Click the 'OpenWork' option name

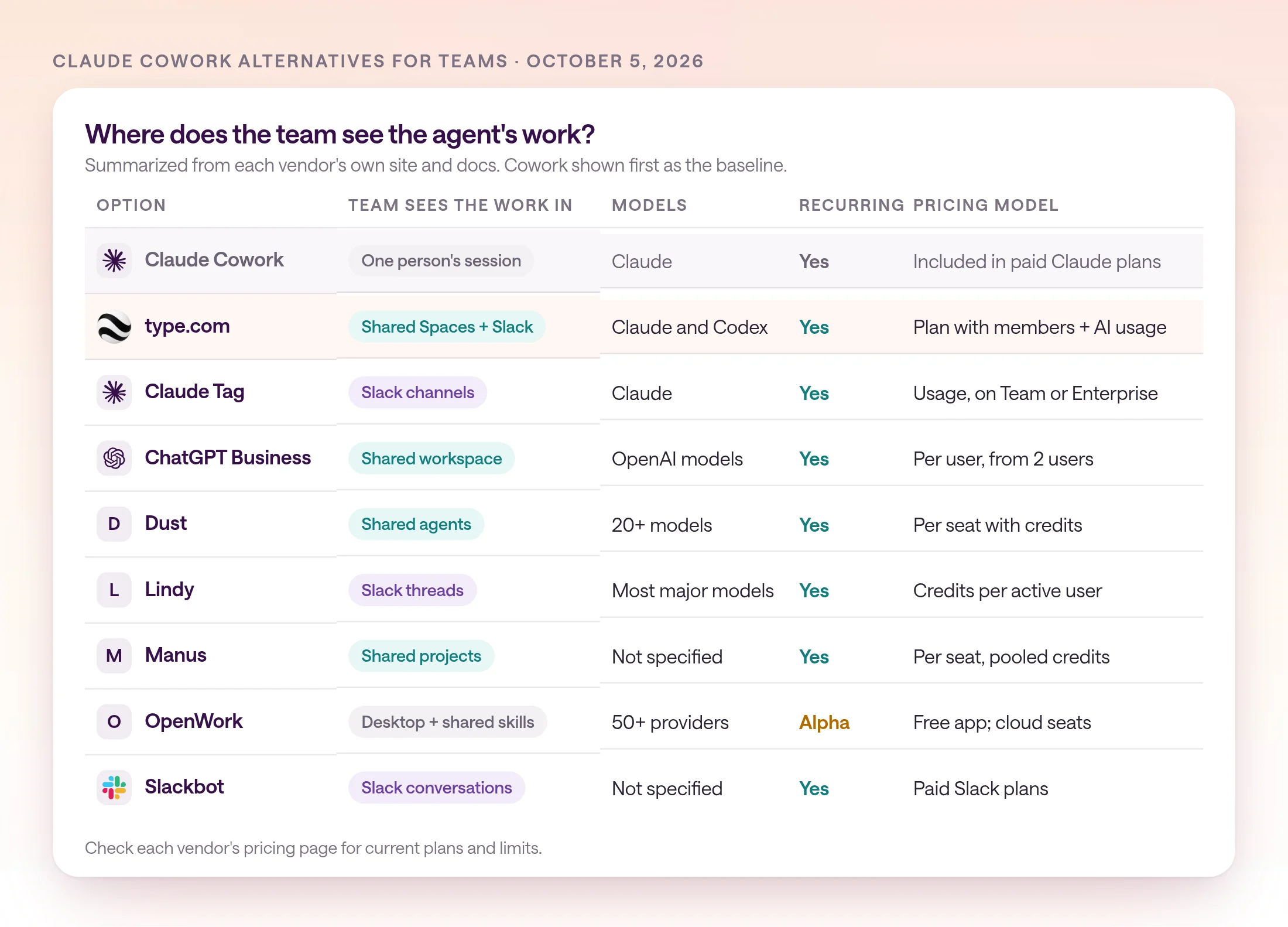coord(194,721)
